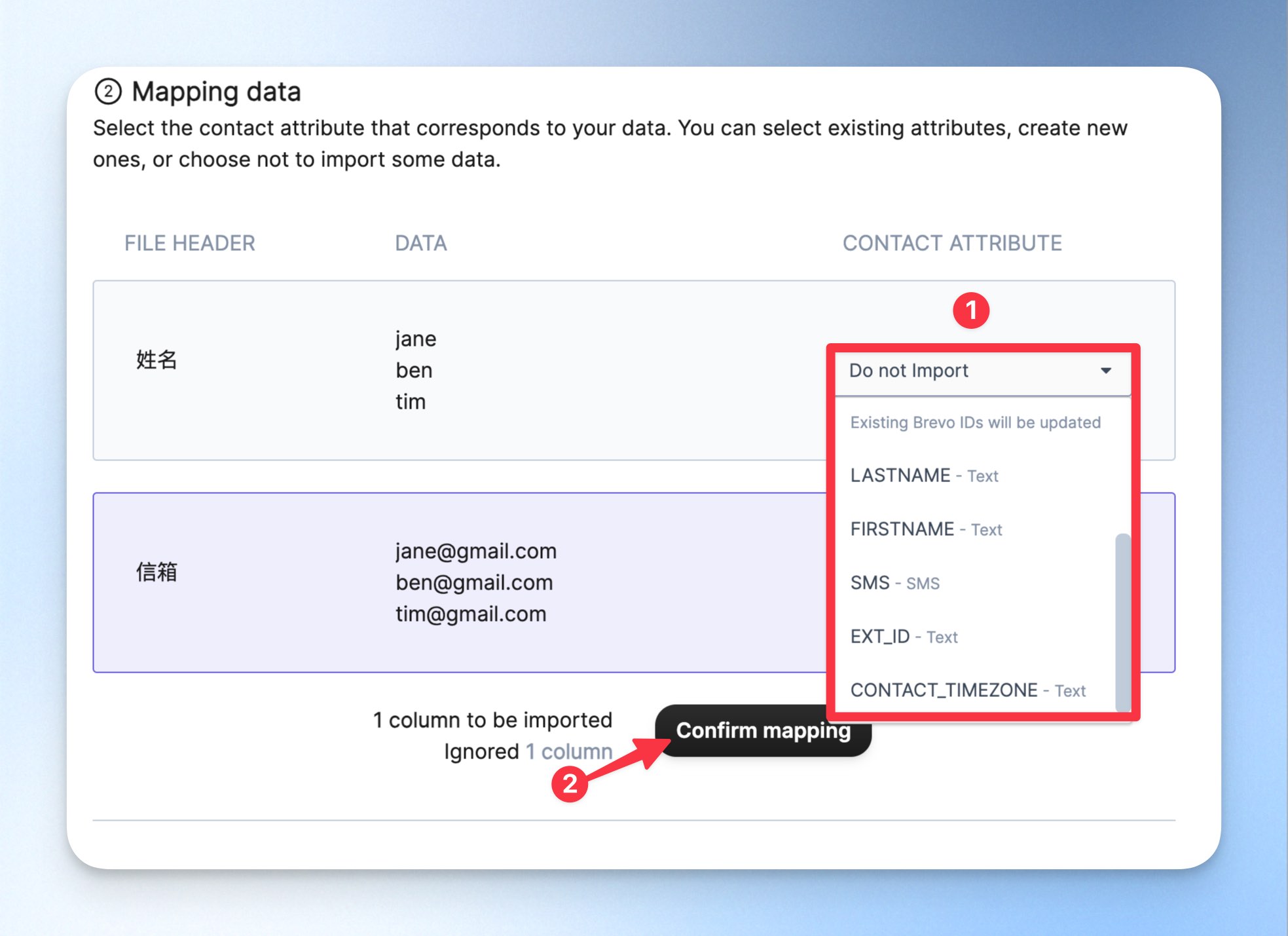Choose EXT_ID - Text attribute
The width and height of the screenshot is (1288, 936).
coord(904,637)
